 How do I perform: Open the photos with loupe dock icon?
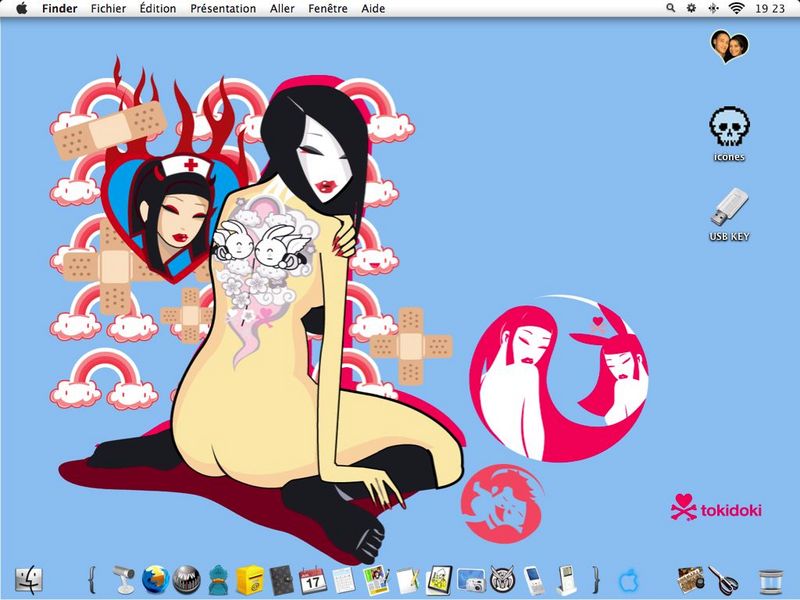pyautogui.click(x=691, y=580)
